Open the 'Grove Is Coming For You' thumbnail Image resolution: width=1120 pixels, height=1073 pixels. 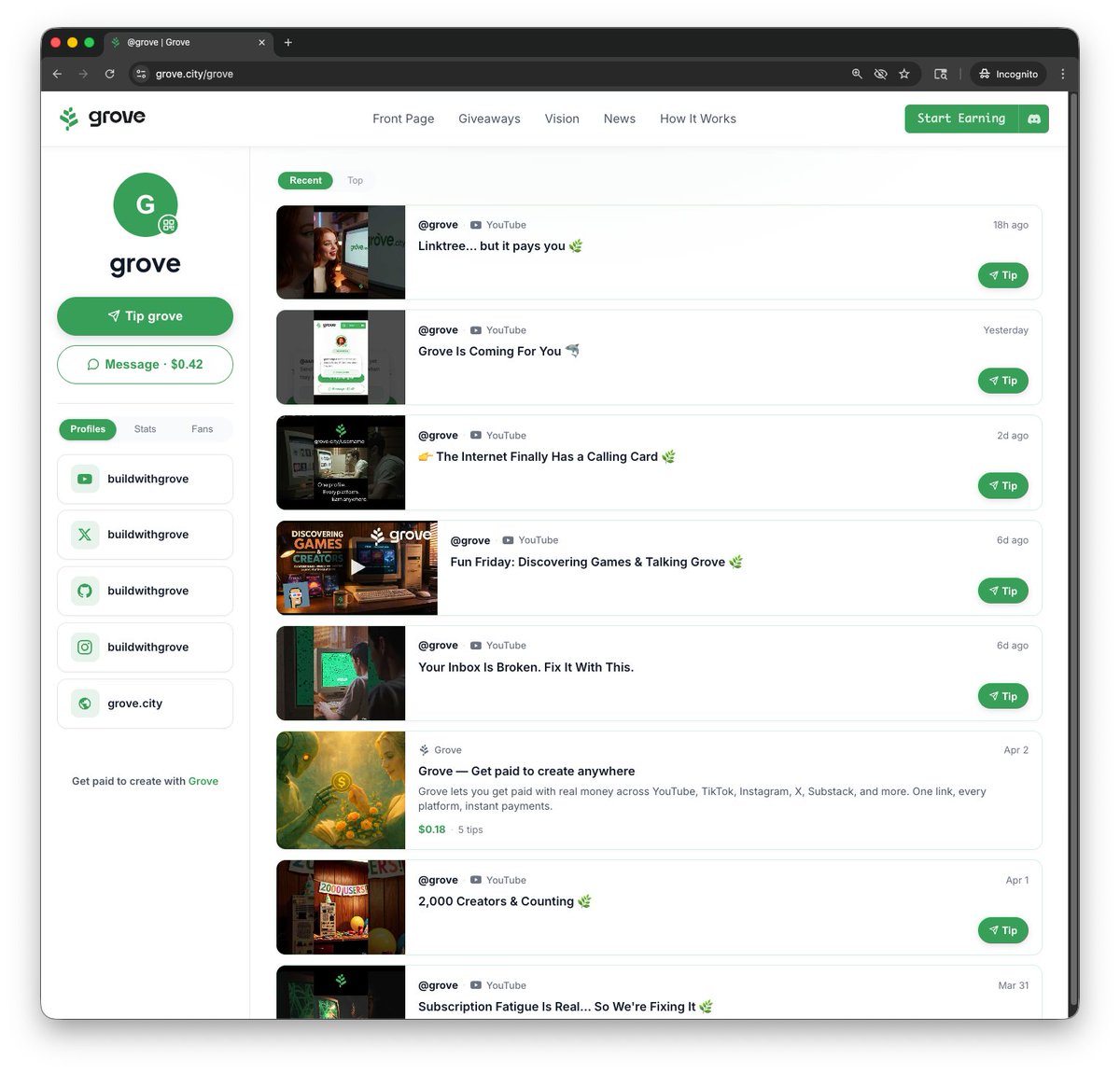341,357
